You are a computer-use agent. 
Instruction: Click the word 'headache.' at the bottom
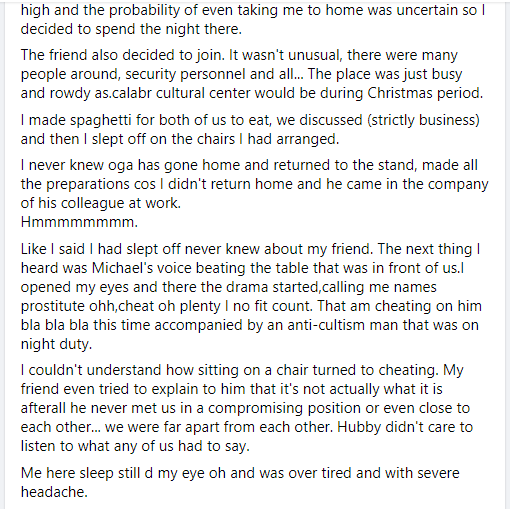(54, 492)
